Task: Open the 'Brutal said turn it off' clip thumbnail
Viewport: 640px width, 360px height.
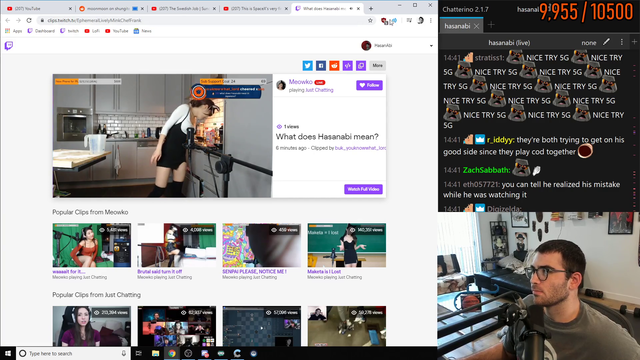Action: (177, 245)
